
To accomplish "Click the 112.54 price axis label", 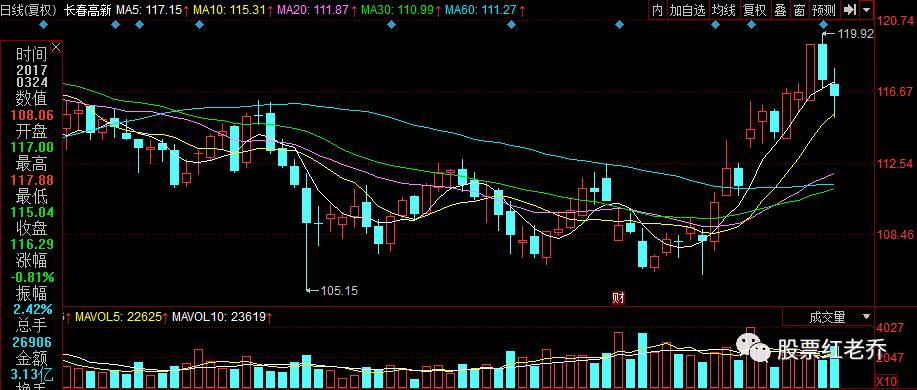I will [x=895, y=163].
